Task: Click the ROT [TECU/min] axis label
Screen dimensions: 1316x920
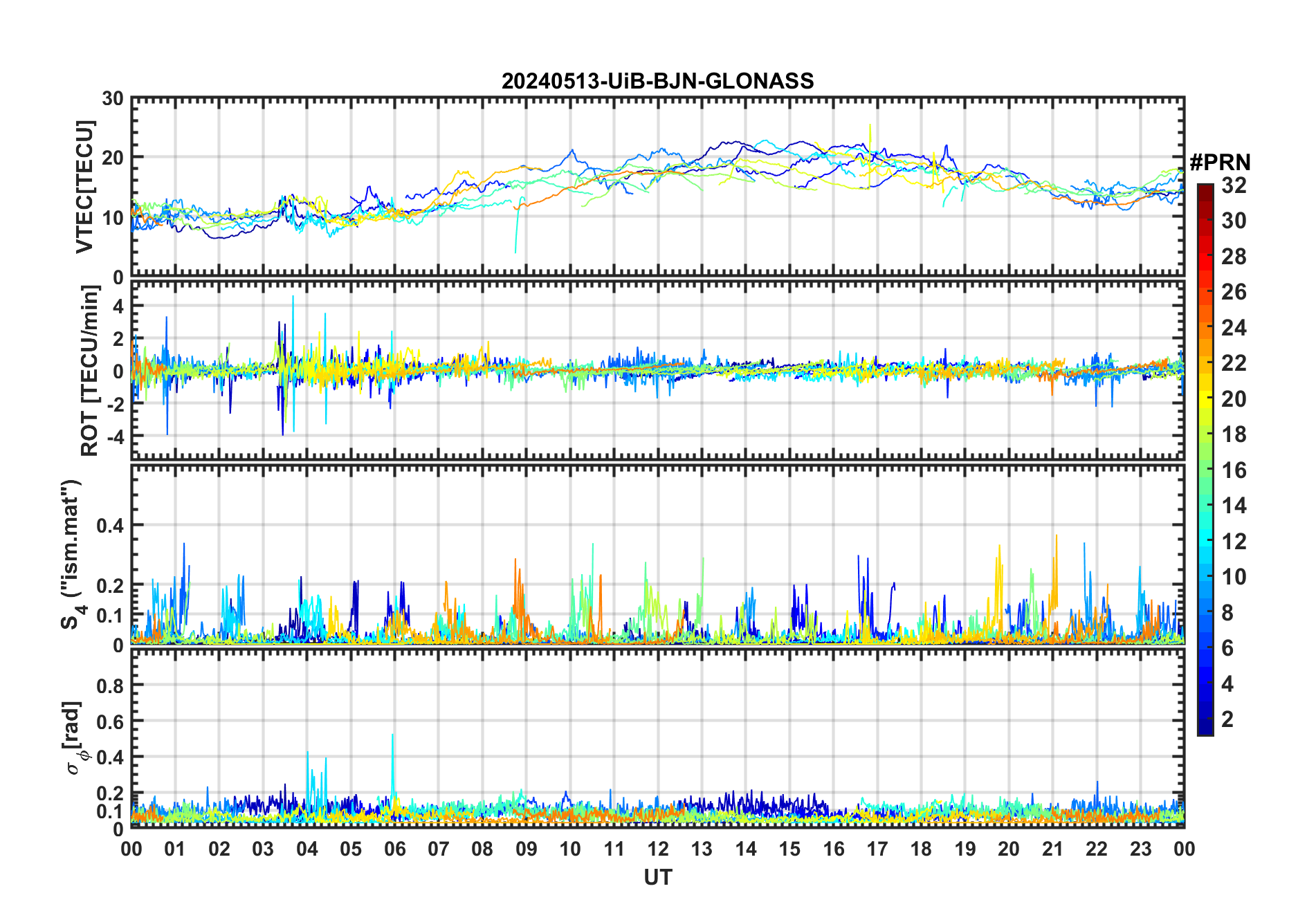Action: (90, 370)
